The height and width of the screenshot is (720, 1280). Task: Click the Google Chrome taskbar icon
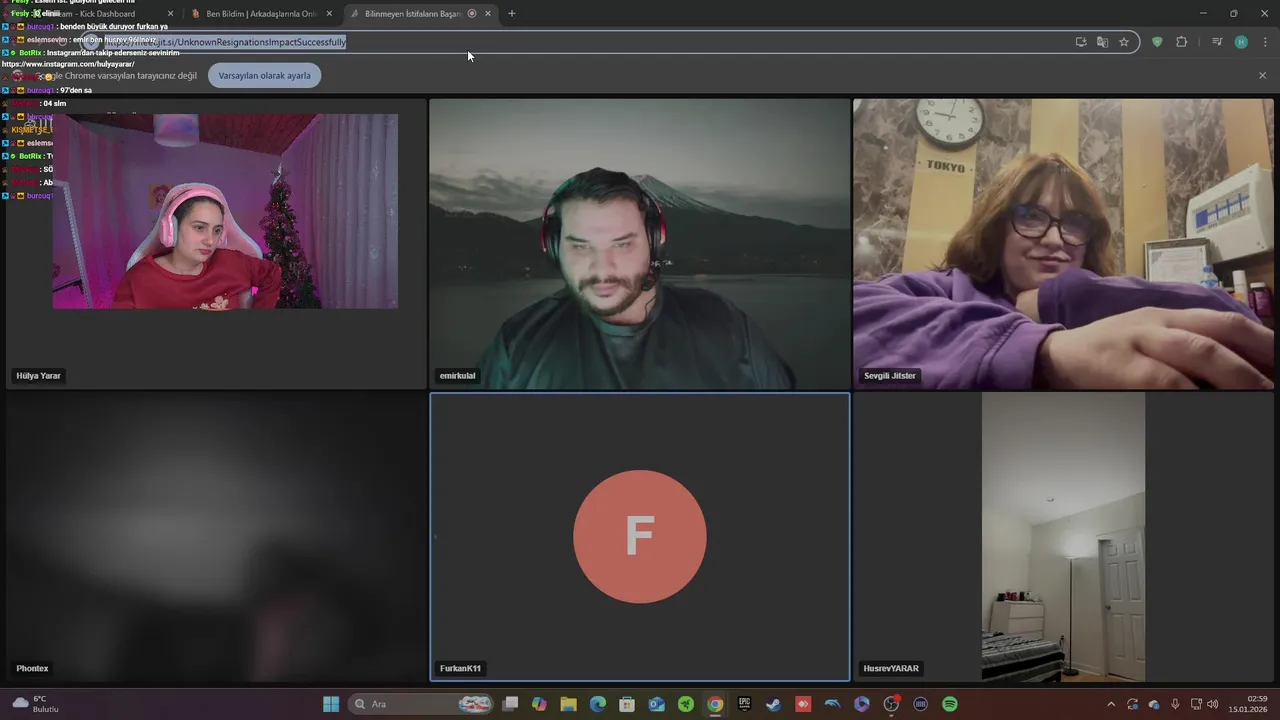click(715, 704)
